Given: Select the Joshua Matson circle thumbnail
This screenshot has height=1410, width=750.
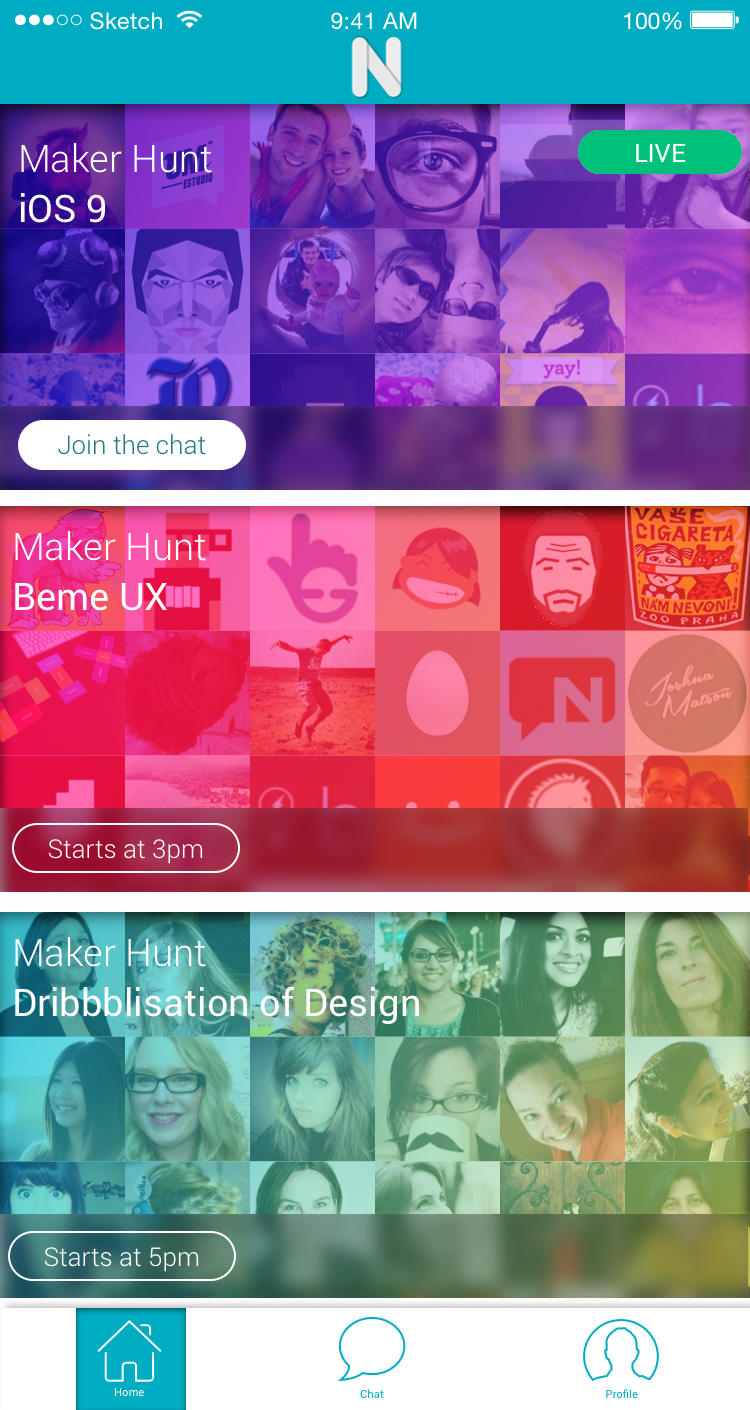Looking at the screenshot, I should [687, 692].
